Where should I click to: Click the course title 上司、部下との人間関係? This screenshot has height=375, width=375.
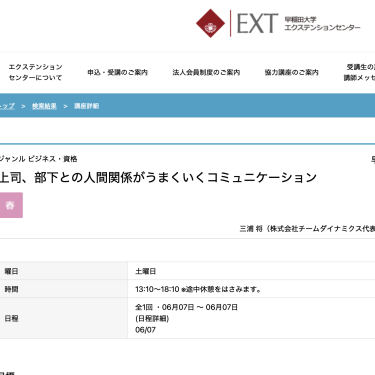click(158, 177)
